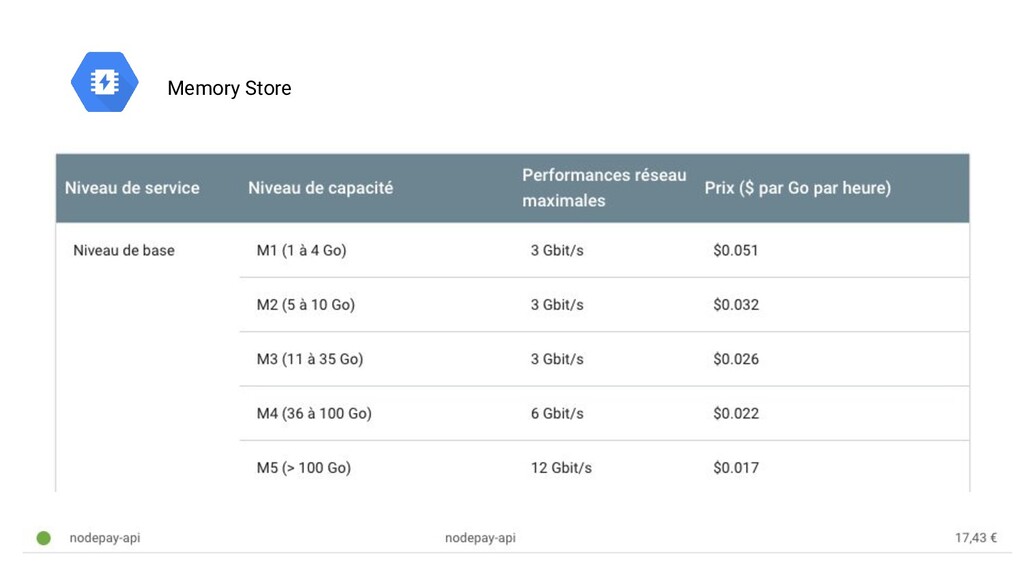Screen dimensions: 1024x576
Task: Click the Memory Store hexagon logo
Action: pos(104,82)
